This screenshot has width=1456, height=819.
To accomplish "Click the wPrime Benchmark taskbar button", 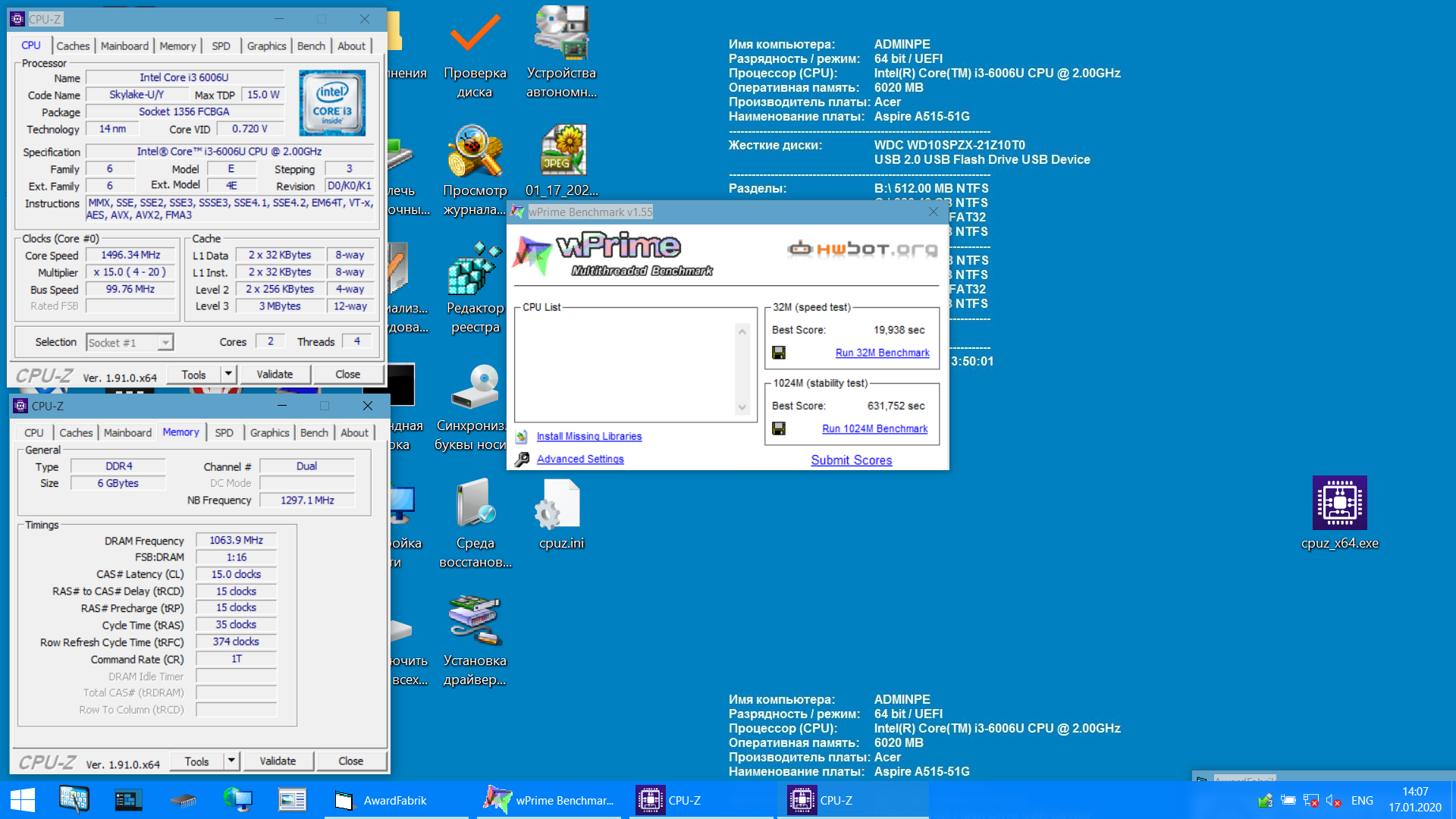I will pos(550,800).
